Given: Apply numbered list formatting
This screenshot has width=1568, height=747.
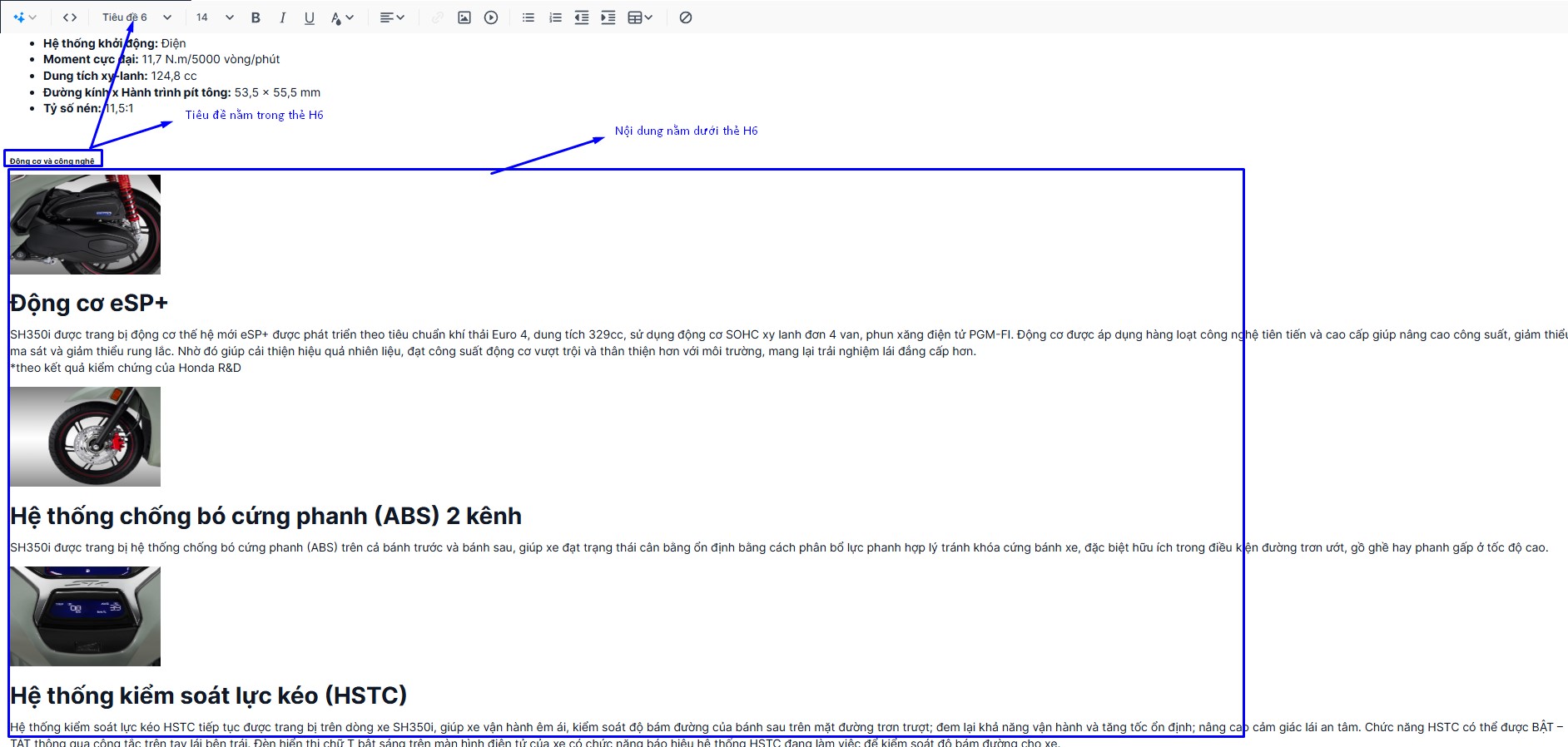Looking at the screenshot, I should click(x=555, y=17).
